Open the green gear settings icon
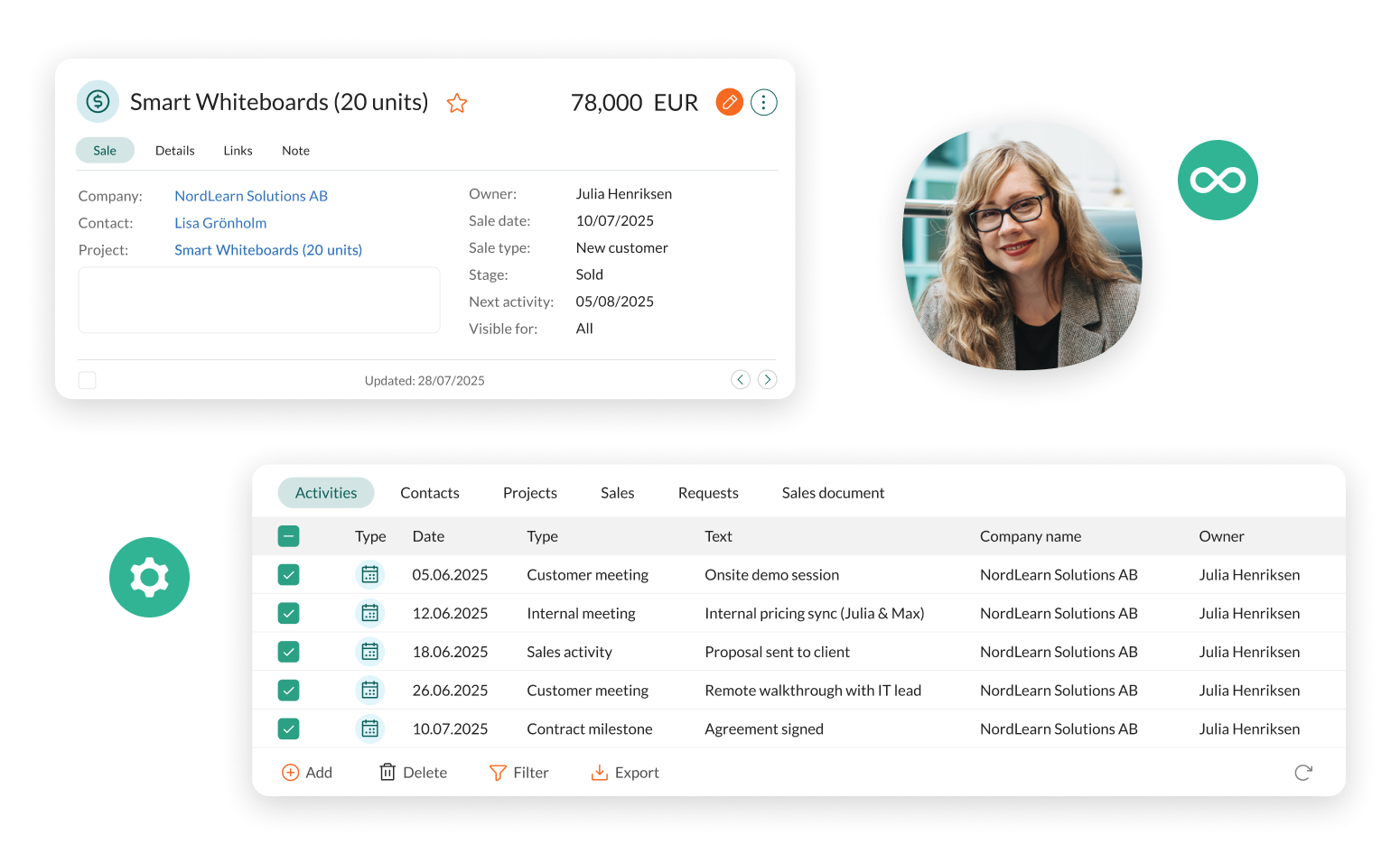The image size is (1400, 854). click(x=149, y=577)
